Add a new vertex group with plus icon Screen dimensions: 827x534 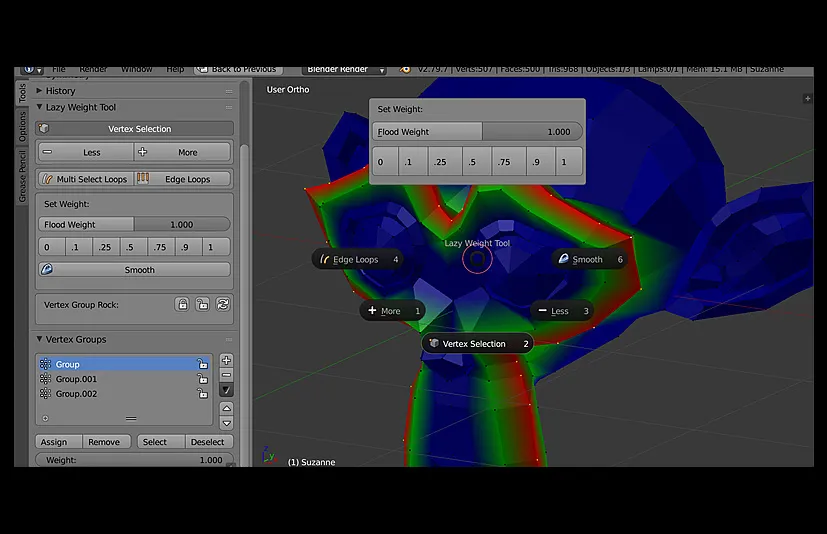click(x=226, y=360)
